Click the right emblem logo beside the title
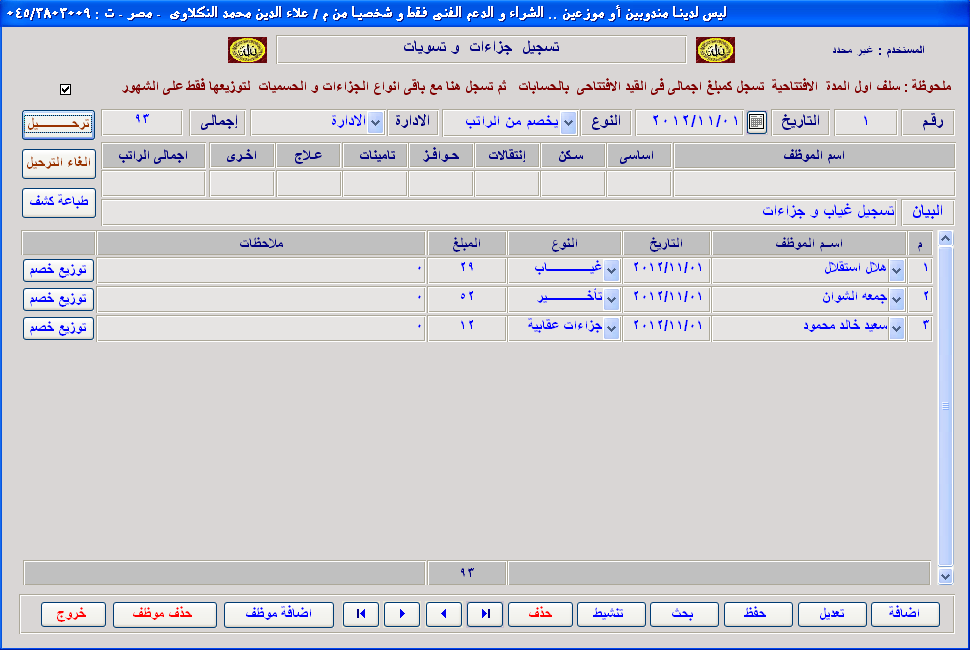This screenshot has width=970, height=650. [715, 50]
